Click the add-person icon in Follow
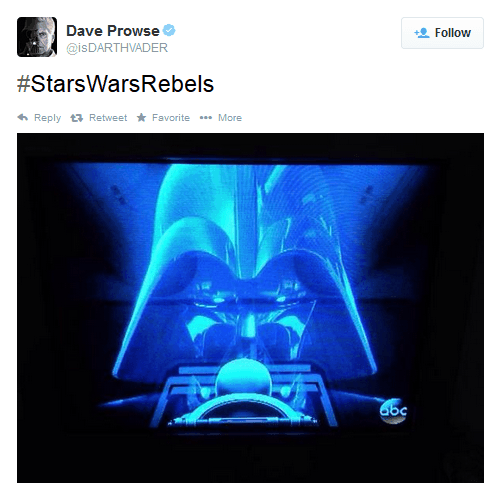494x490 pixels. [422, 33]
